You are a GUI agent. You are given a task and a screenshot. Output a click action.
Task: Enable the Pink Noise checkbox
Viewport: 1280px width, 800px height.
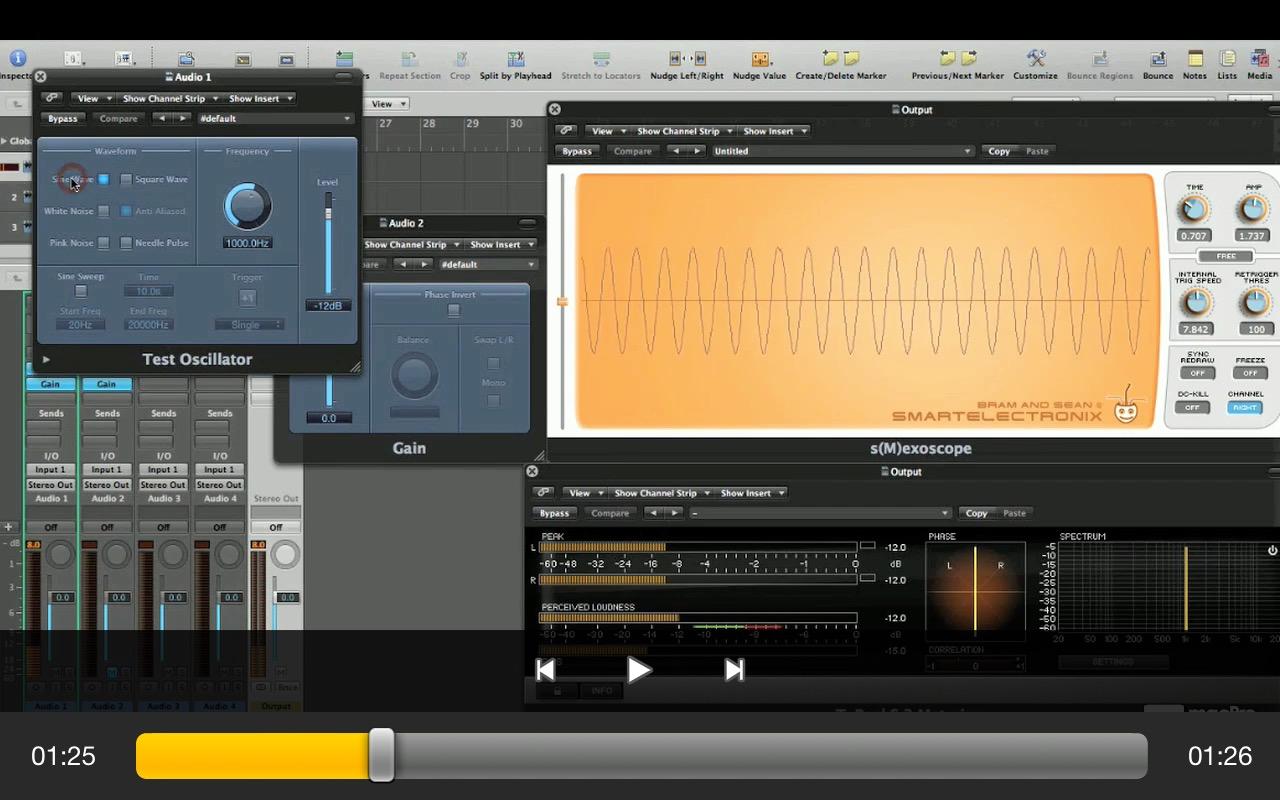pos(103,243)
